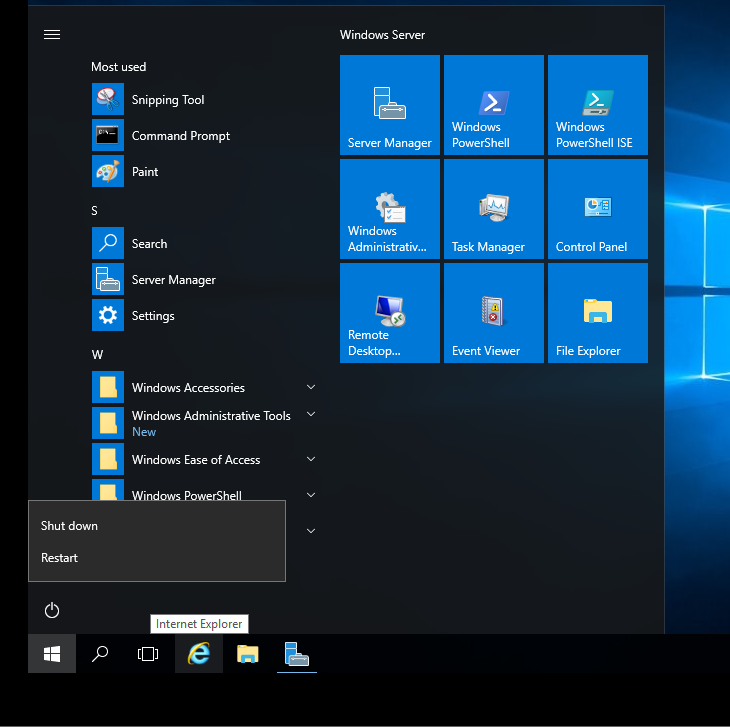Open File Explorer from the taskbar
The width and height of the screenshot is (730, 727).
coord(248,653)
